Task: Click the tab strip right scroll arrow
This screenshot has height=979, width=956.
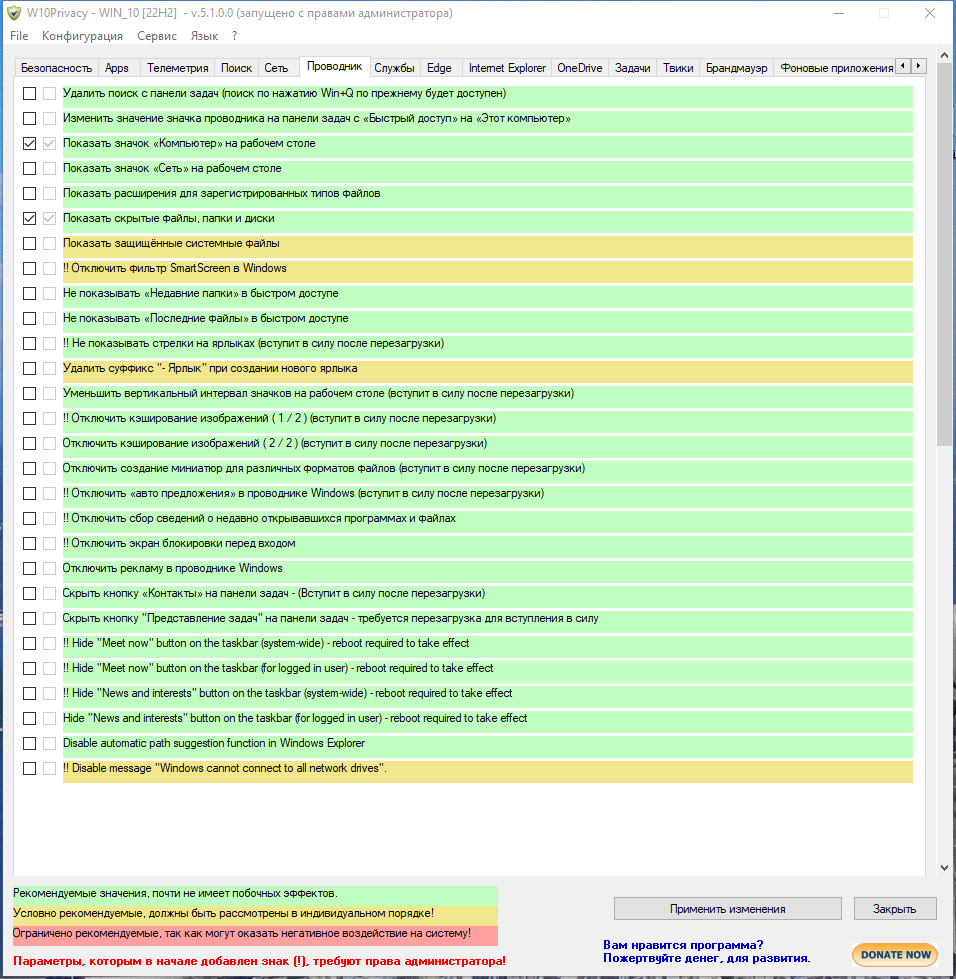Action: pyautogui.click(x=919, y=66)
